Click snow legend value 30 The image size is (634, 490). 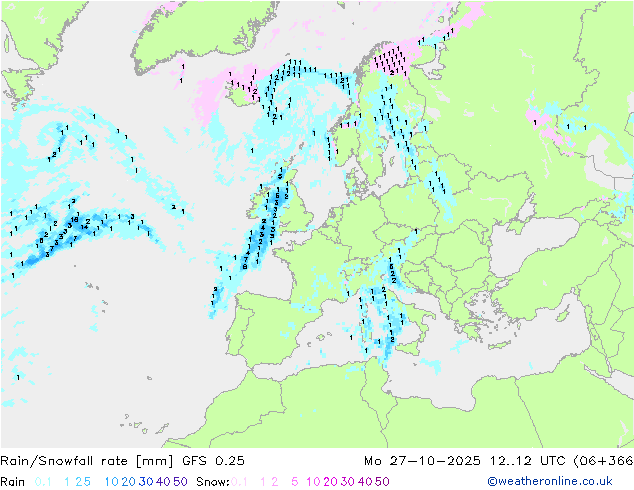point(348,482)
